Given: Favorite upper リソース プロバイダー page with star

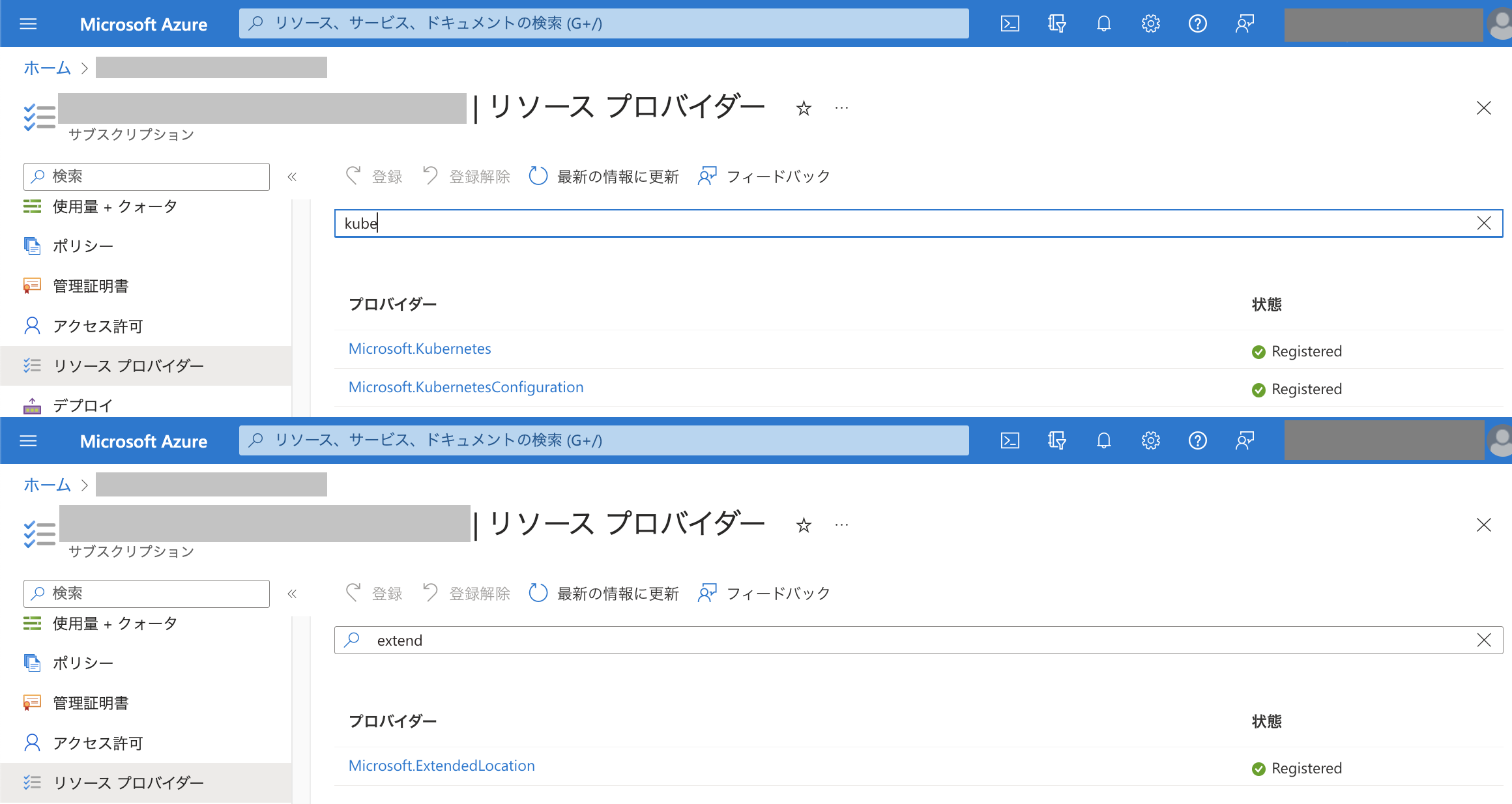Looking at the screenshot, I should click(x=804, y=108).
